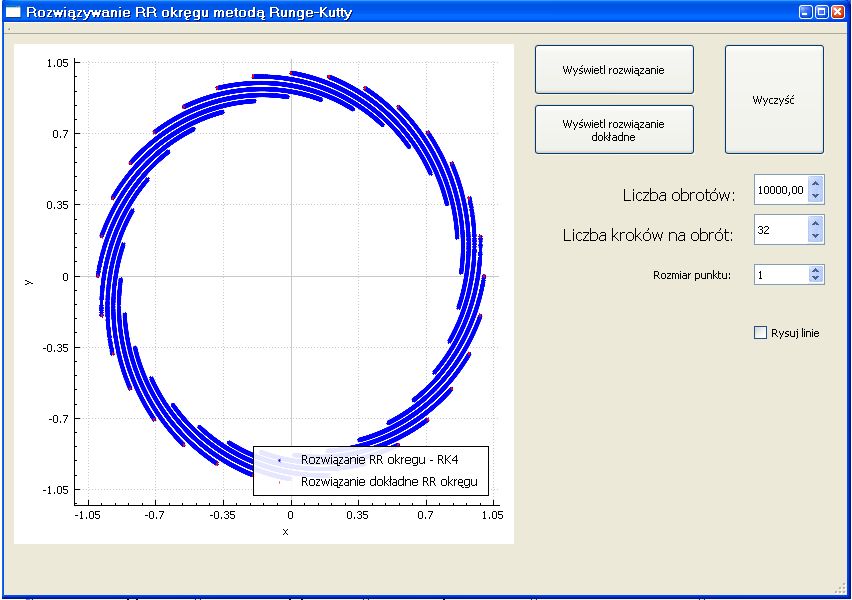This screenshot has height=600, width=852.
Task: Open the window icon system menu
Action: (13, 13)
